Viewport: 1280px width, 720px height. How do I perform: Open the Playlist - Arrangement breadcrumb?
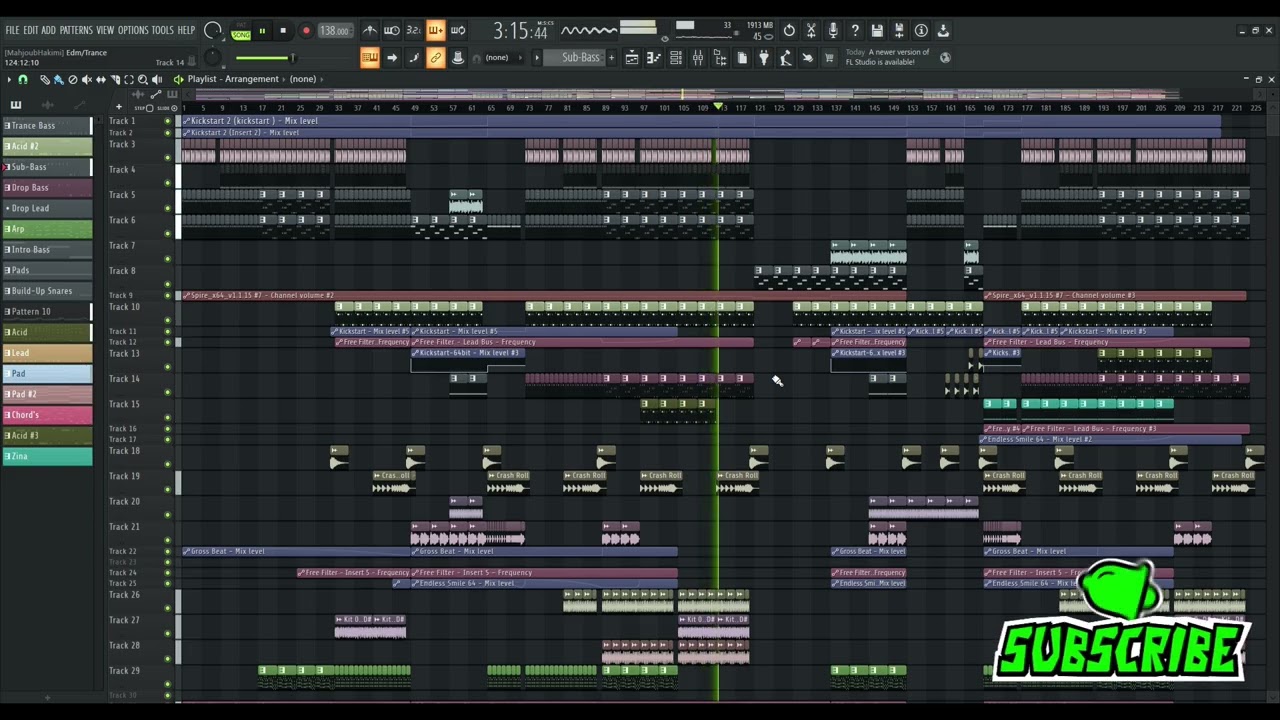pos(233,79)
